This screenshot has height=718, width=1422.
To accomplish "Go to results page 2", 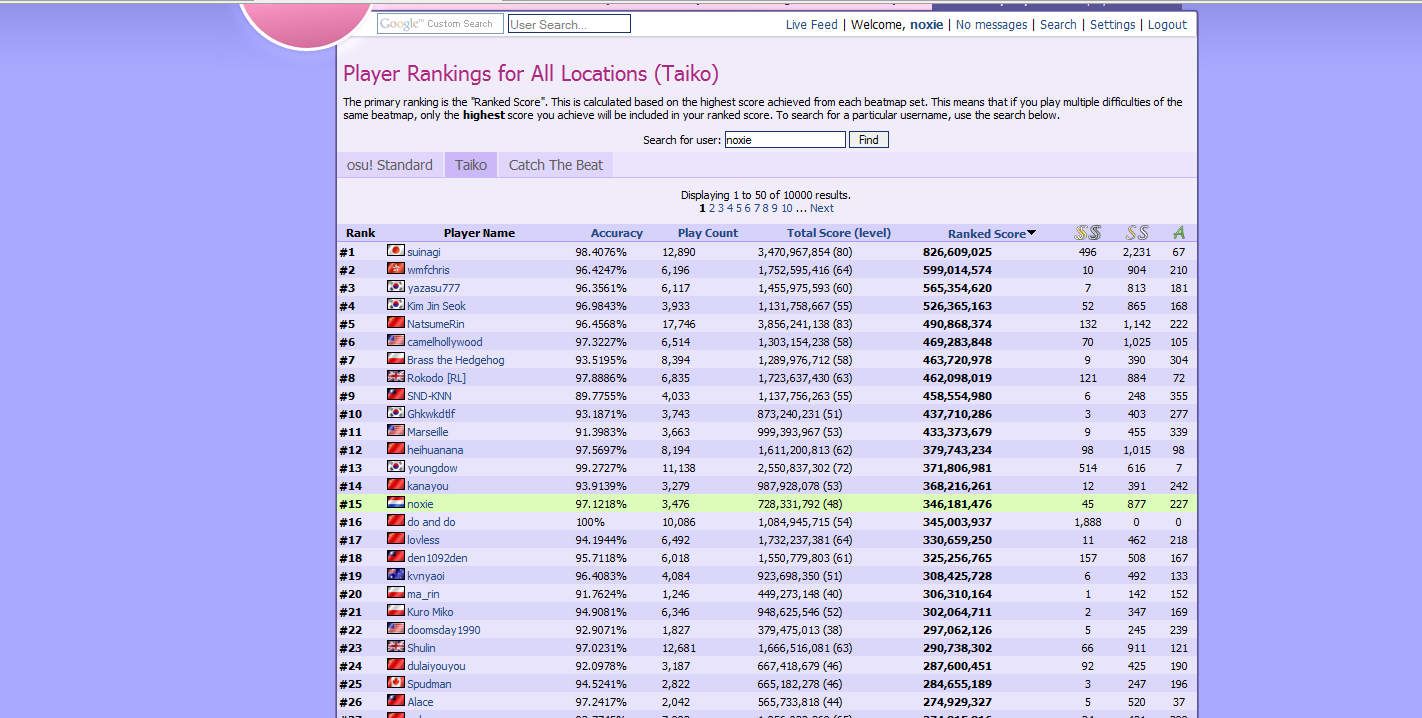I will [712, 208].
